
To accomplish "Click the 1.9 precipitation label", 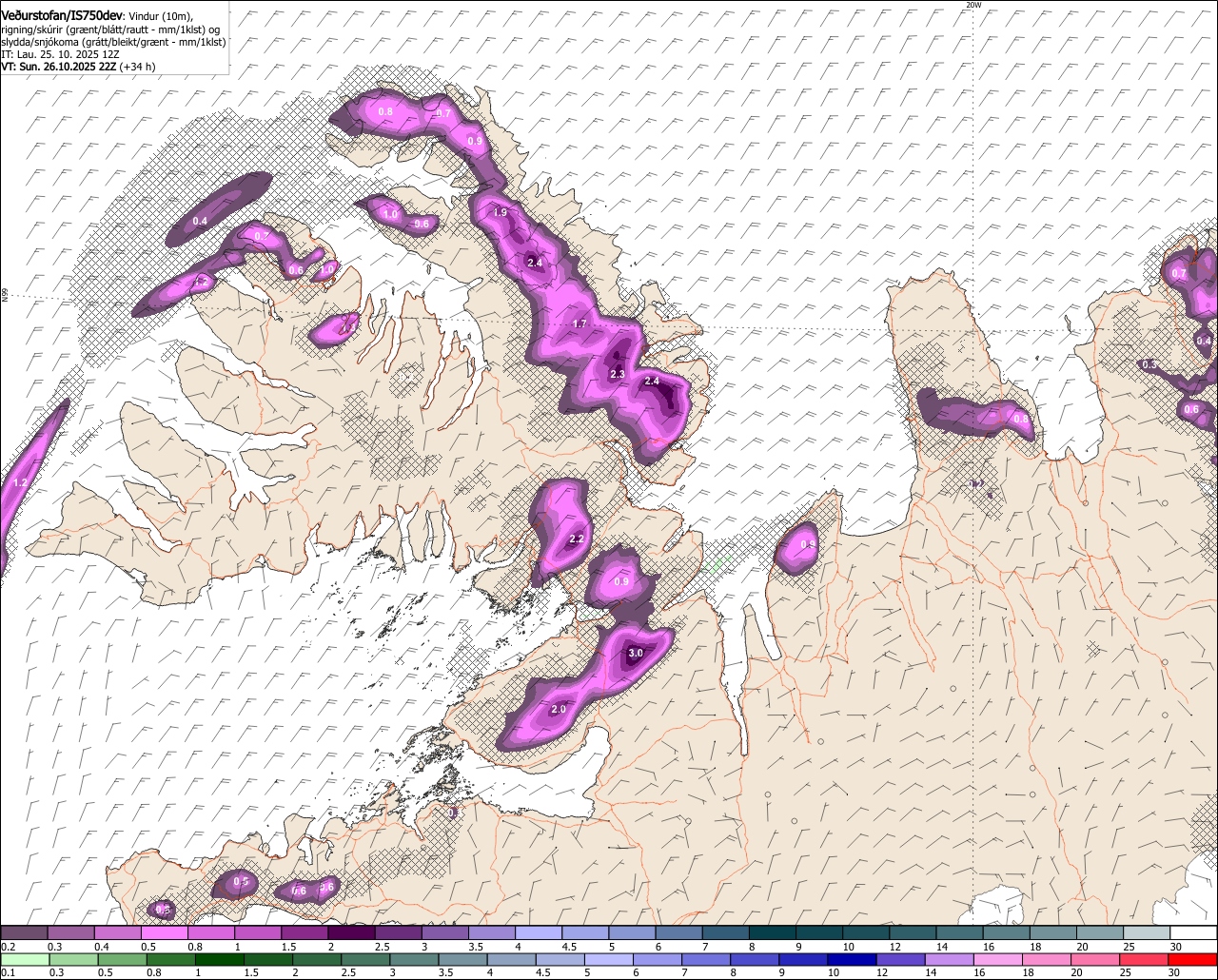I will [x=501, y=213].
